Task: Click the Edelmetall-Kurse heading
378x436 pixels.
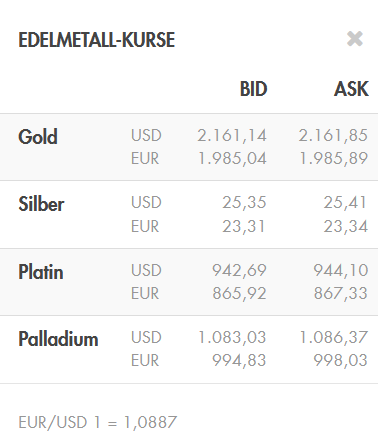Action: tap(97, 40)
